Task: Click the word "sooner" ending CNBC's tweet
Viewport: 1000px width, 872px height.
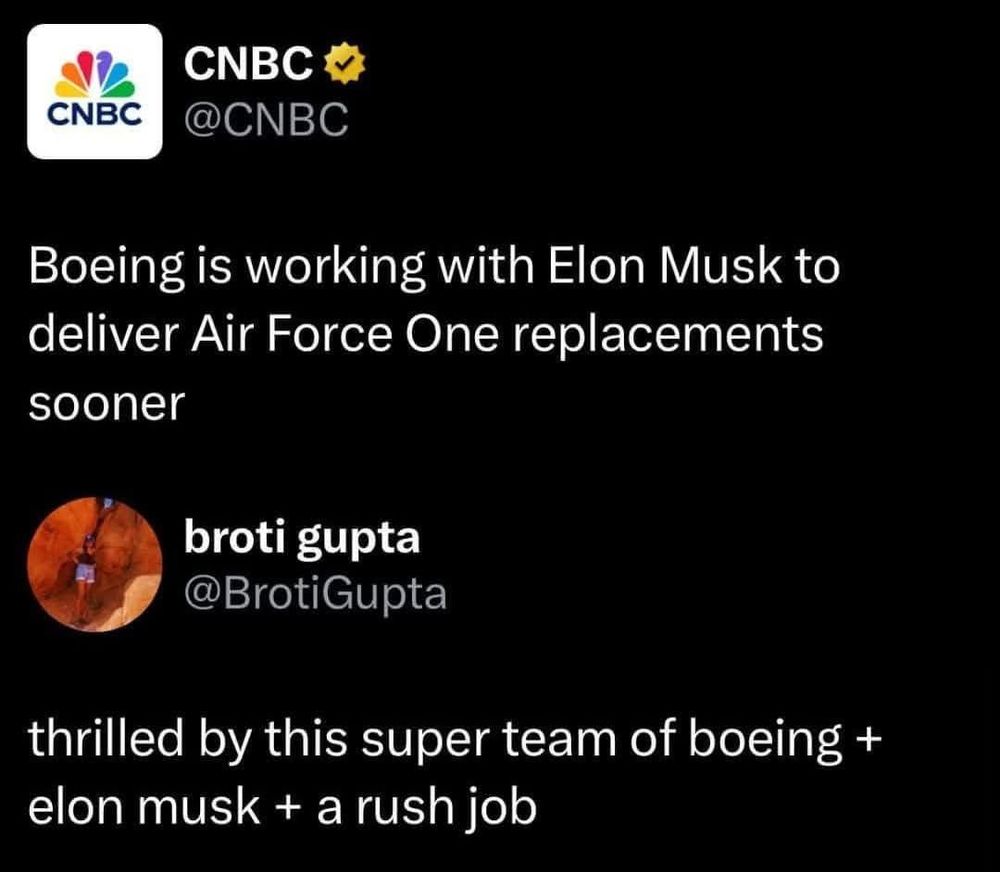Action: (107, 405)
